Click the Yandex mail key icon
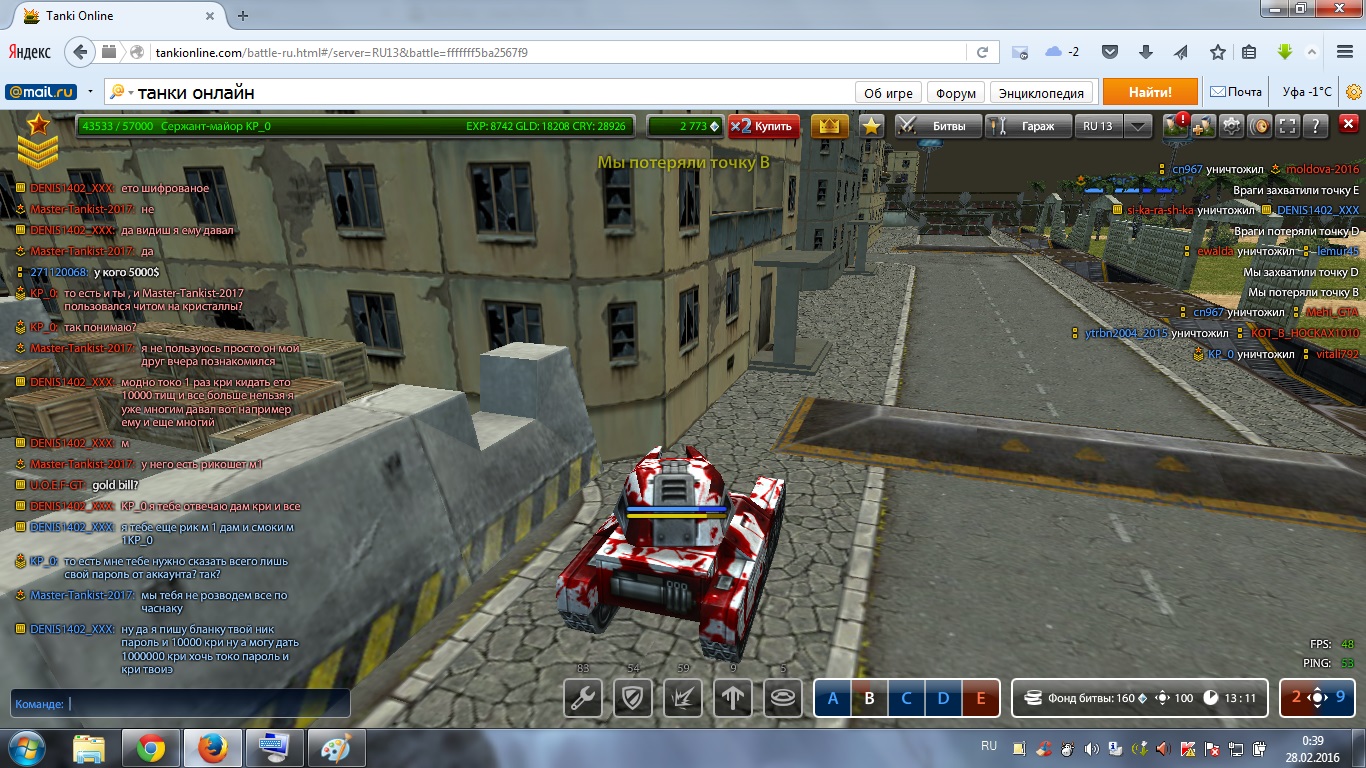The image size is (1366, 768). (x=1019, y=52)
